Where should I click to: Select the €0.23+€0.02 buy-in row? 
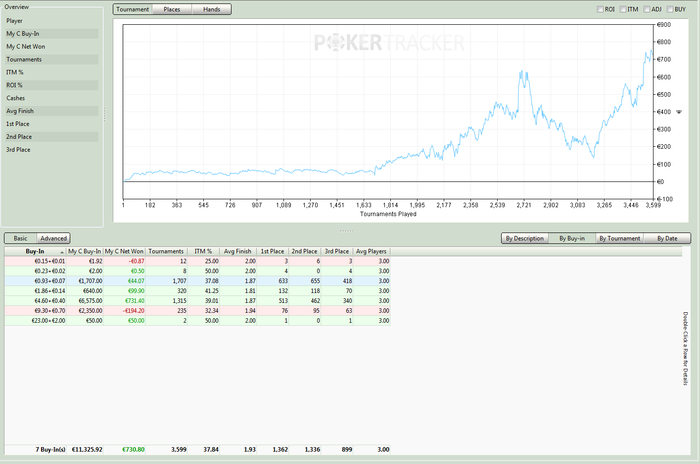tap(197, 271)
